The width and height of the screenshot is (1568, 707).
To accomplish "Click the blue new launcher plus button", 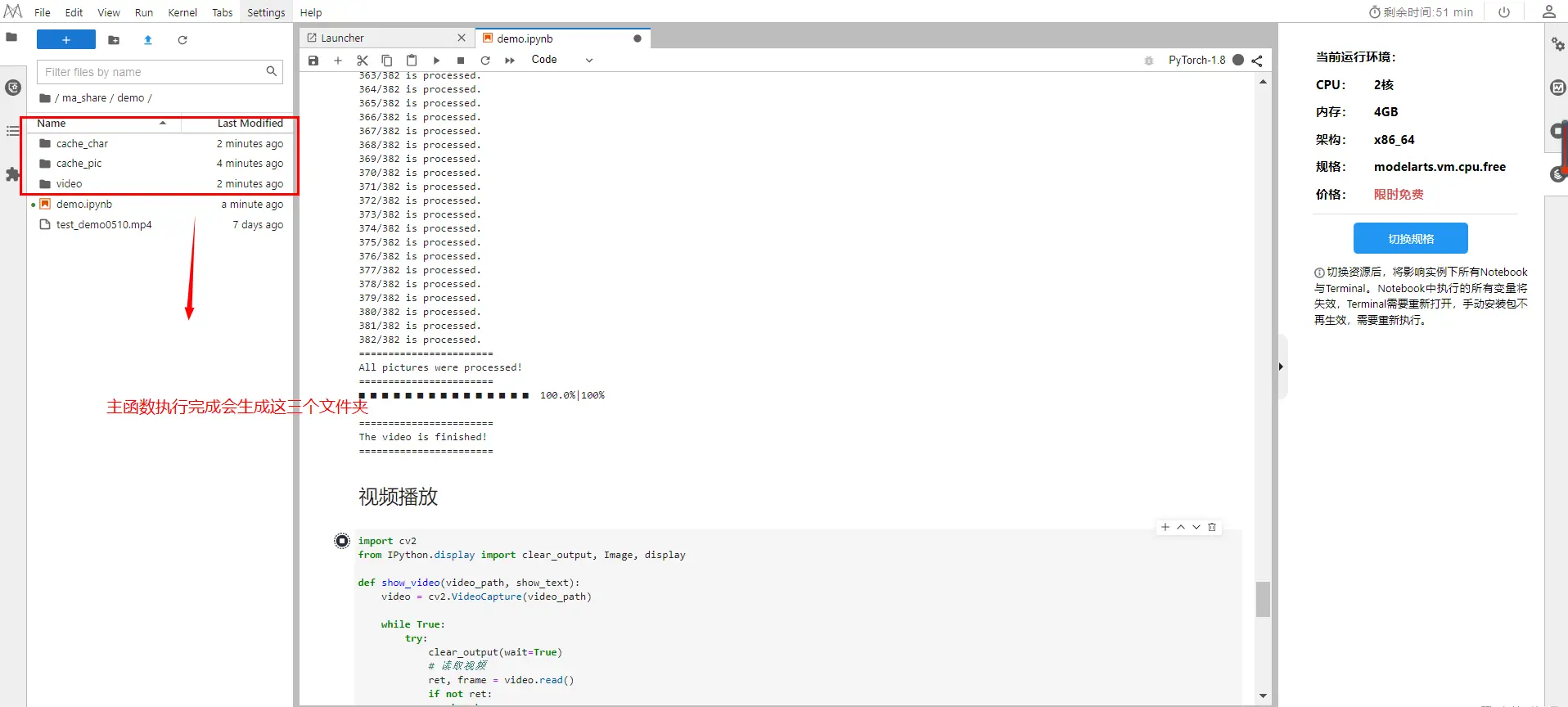I will pos(66,40).
